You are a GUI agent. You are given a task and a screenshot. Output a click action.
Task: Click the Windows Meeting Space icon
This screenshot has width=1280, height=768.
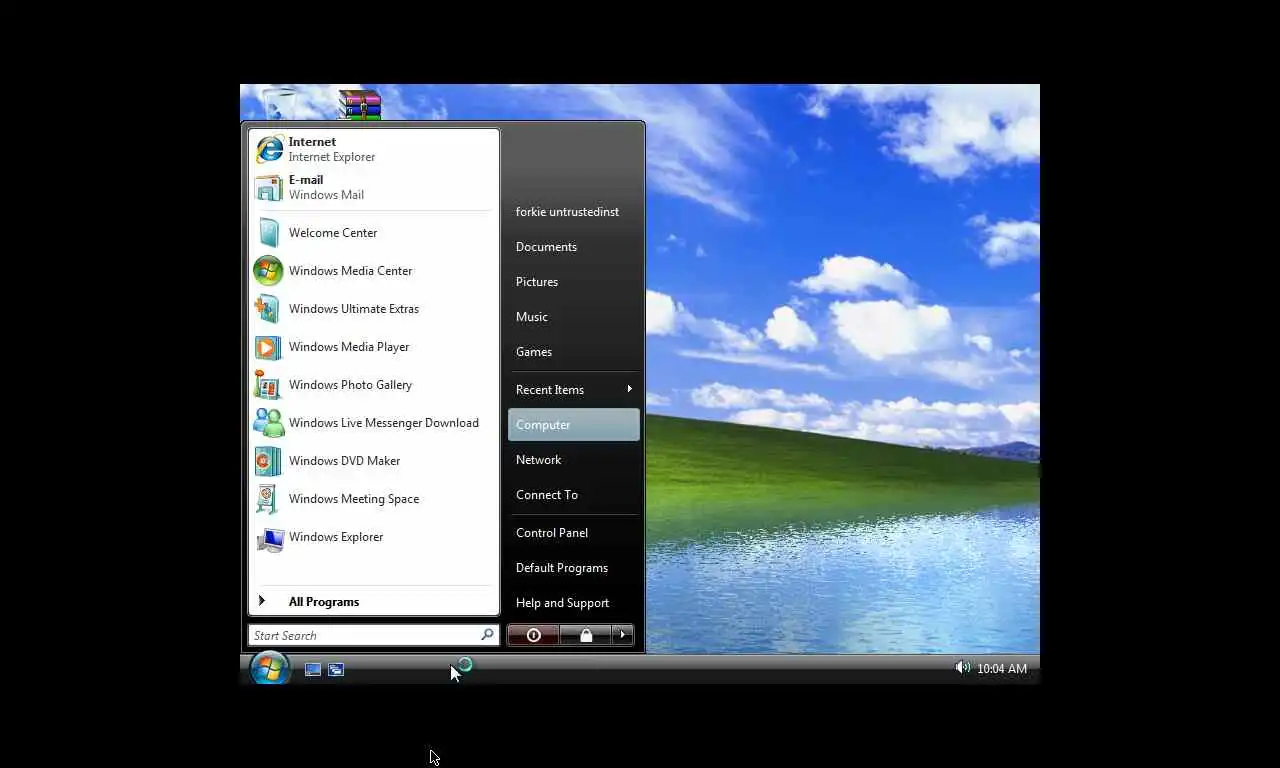point(269,499)
